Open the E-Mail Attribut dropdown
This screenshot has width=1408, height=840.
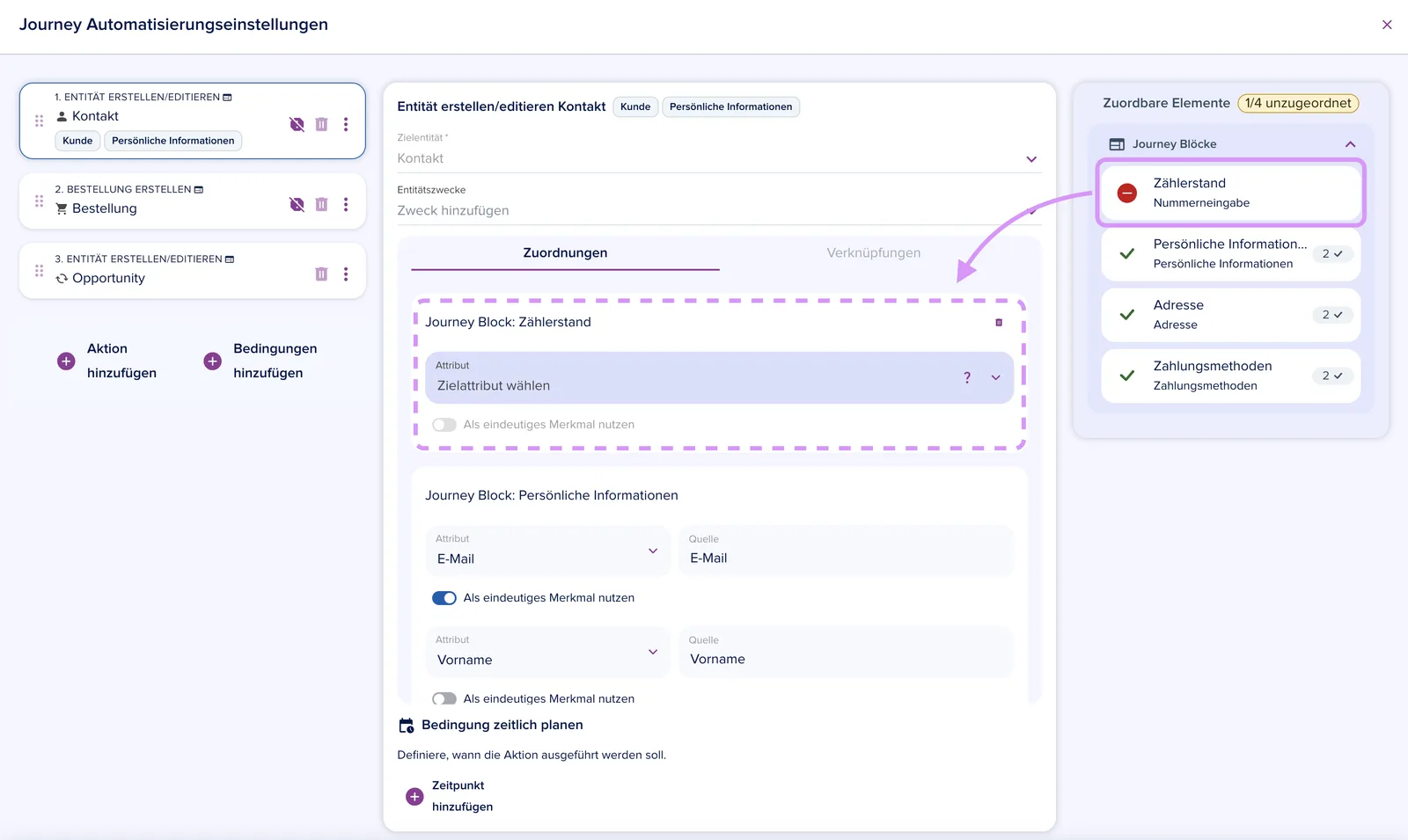click(548, 551)
